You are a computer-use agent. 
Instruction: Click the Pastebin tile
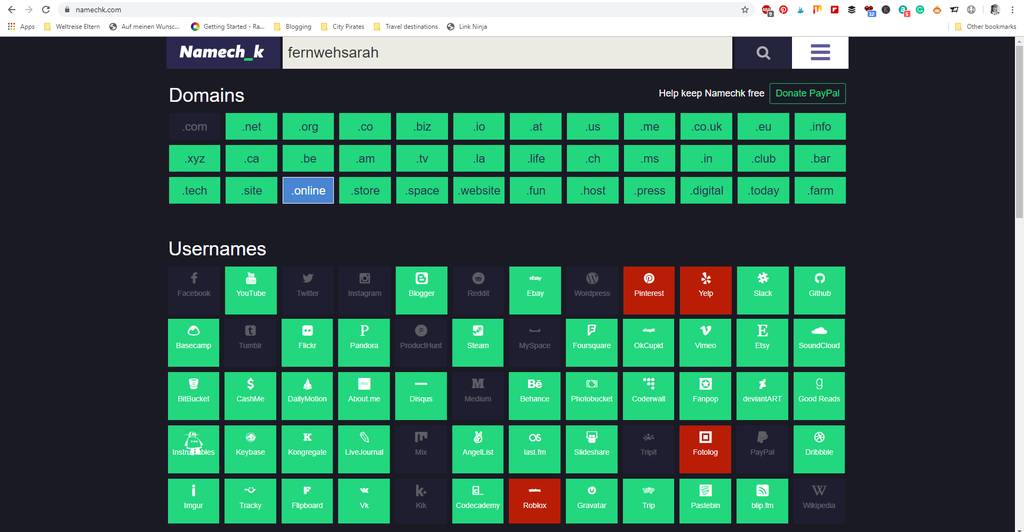coord(705,501)
